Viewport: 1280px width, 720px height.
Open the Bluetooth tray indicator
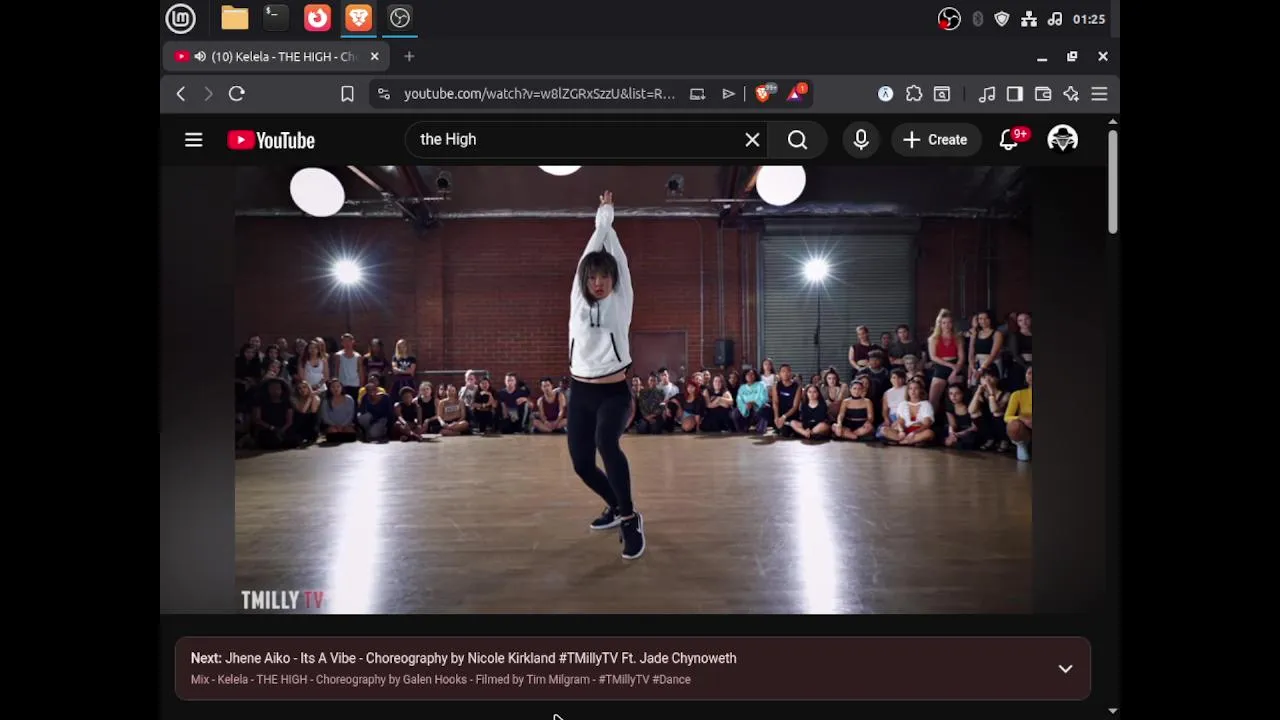977,19
